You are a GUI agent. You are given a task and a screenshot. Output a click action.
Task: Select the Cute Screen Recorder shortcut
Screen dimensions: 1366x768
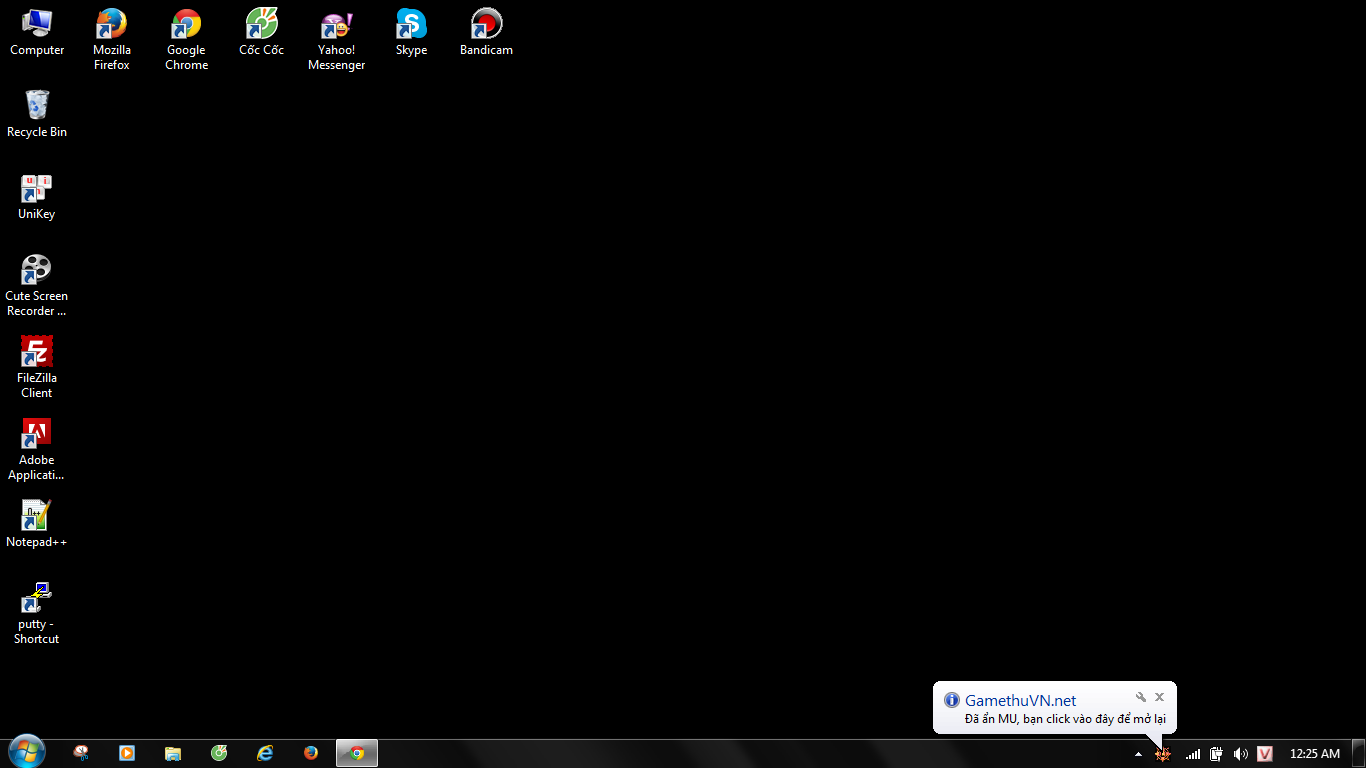click(37, 285)
